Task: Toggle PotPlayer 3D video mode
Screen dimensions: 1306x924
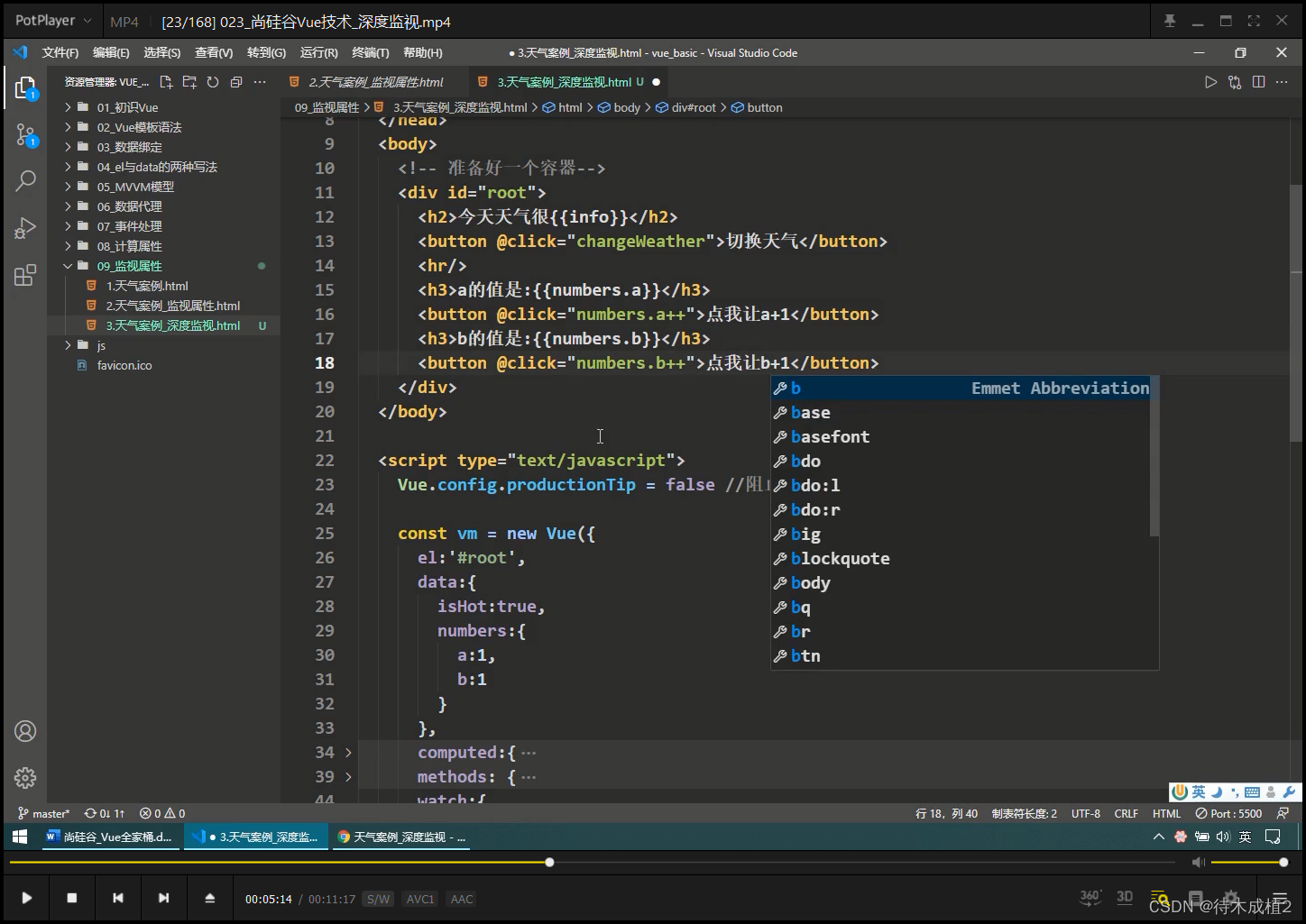Action: pos(1125,897)
